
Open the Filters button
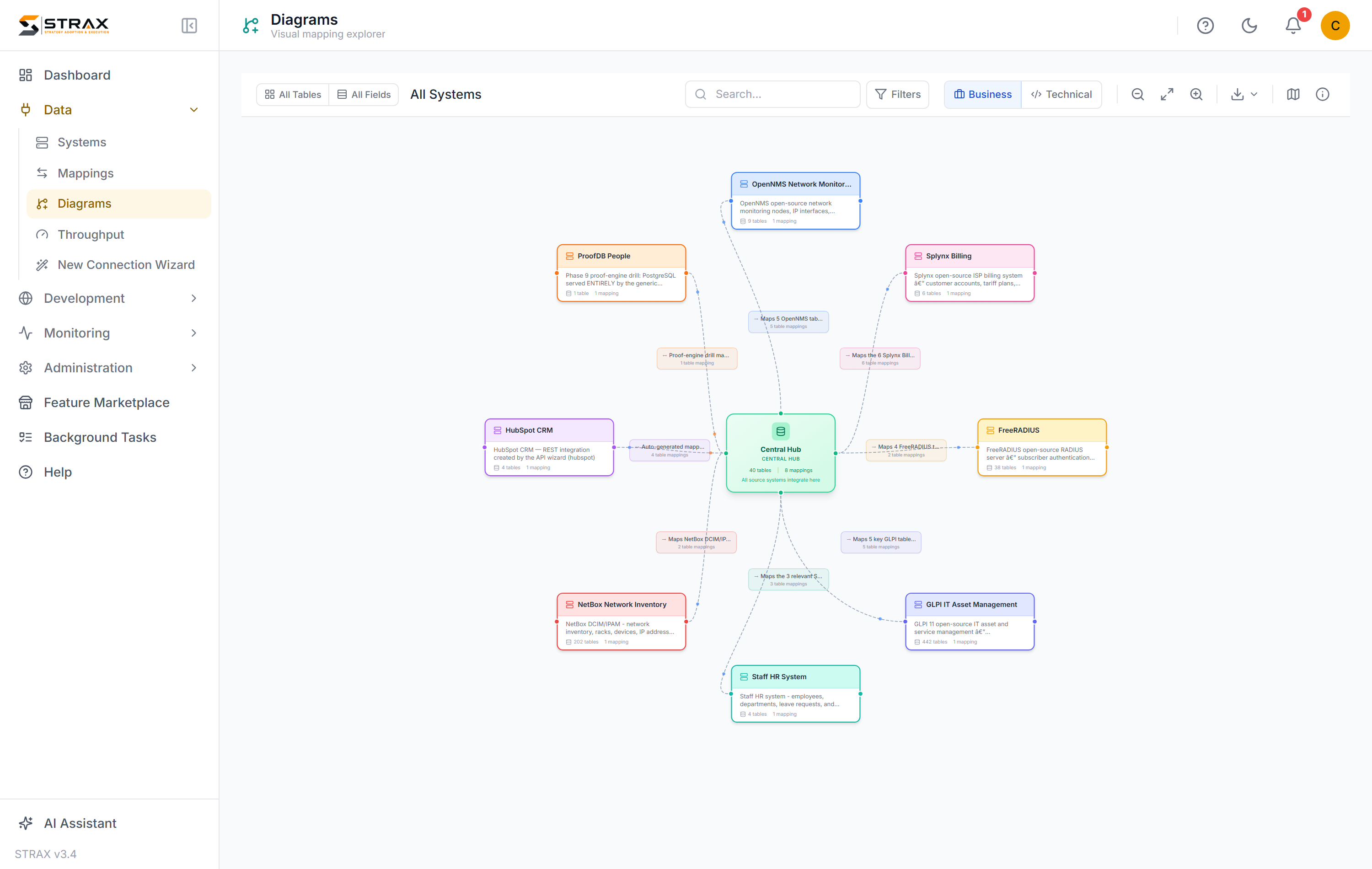tap(897, 95)
